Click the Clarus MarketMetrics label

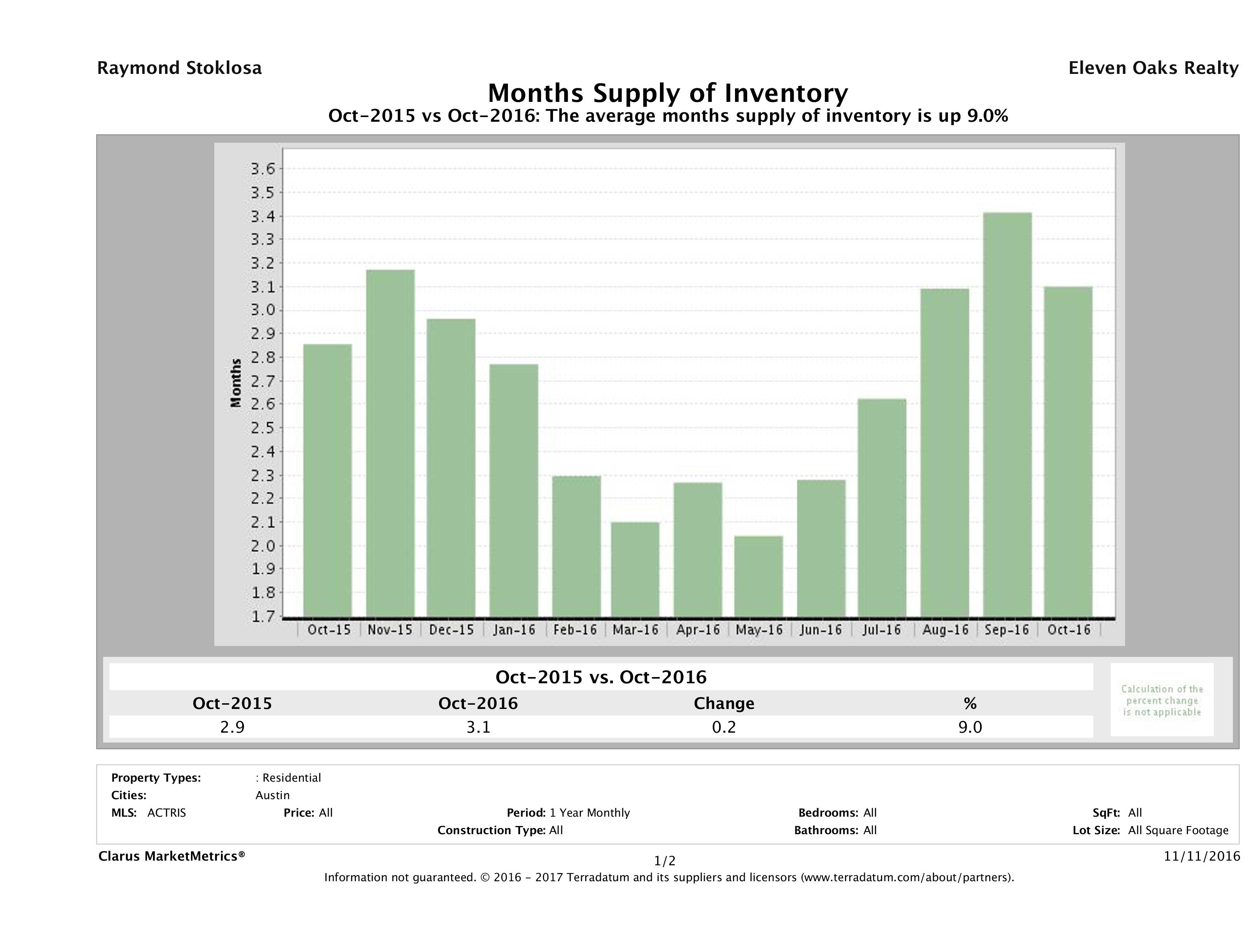click(x=172, y=856)
